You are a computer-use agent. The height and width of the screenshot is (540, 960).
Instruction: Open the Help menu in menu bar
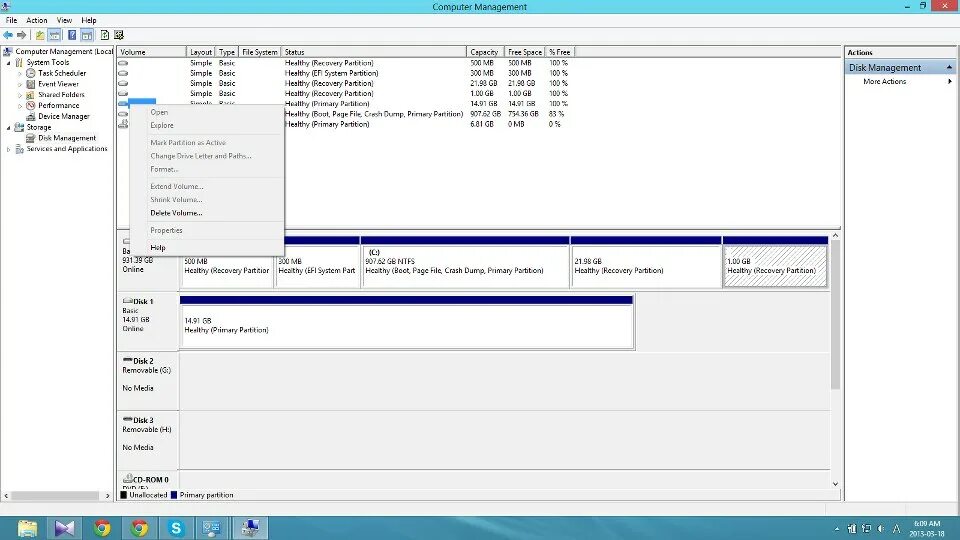89,20
